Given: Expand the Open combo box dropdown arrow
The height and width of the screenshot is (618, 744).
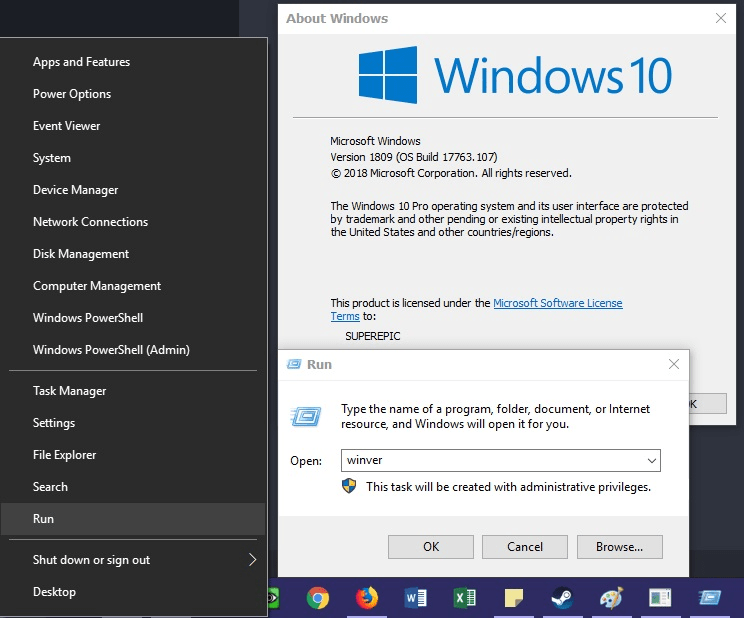Looking at the screenshot, I should click(651, 460).
